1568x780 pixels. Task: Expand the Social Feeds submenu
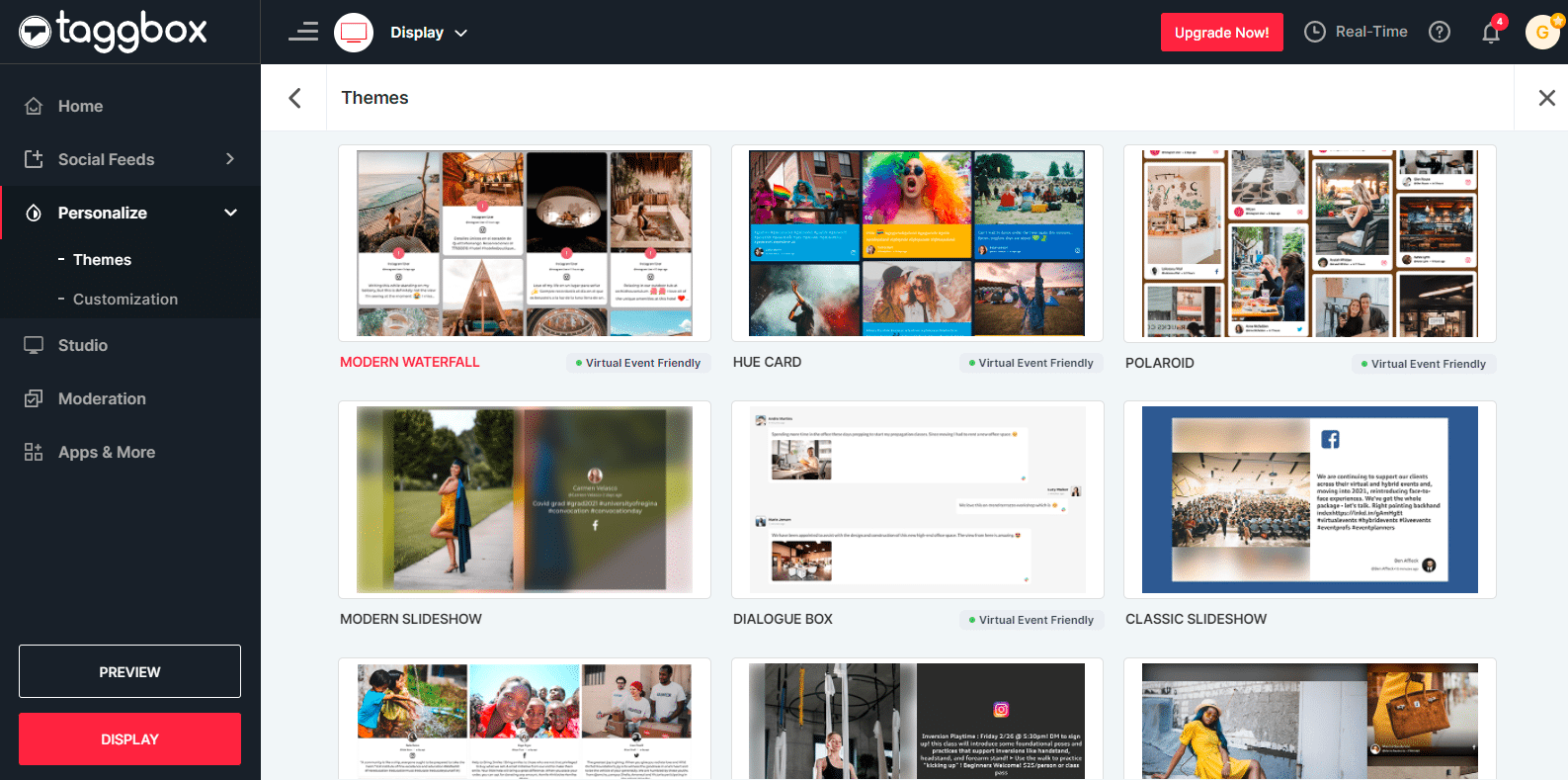pyautogui.click(x=229, y=159)
